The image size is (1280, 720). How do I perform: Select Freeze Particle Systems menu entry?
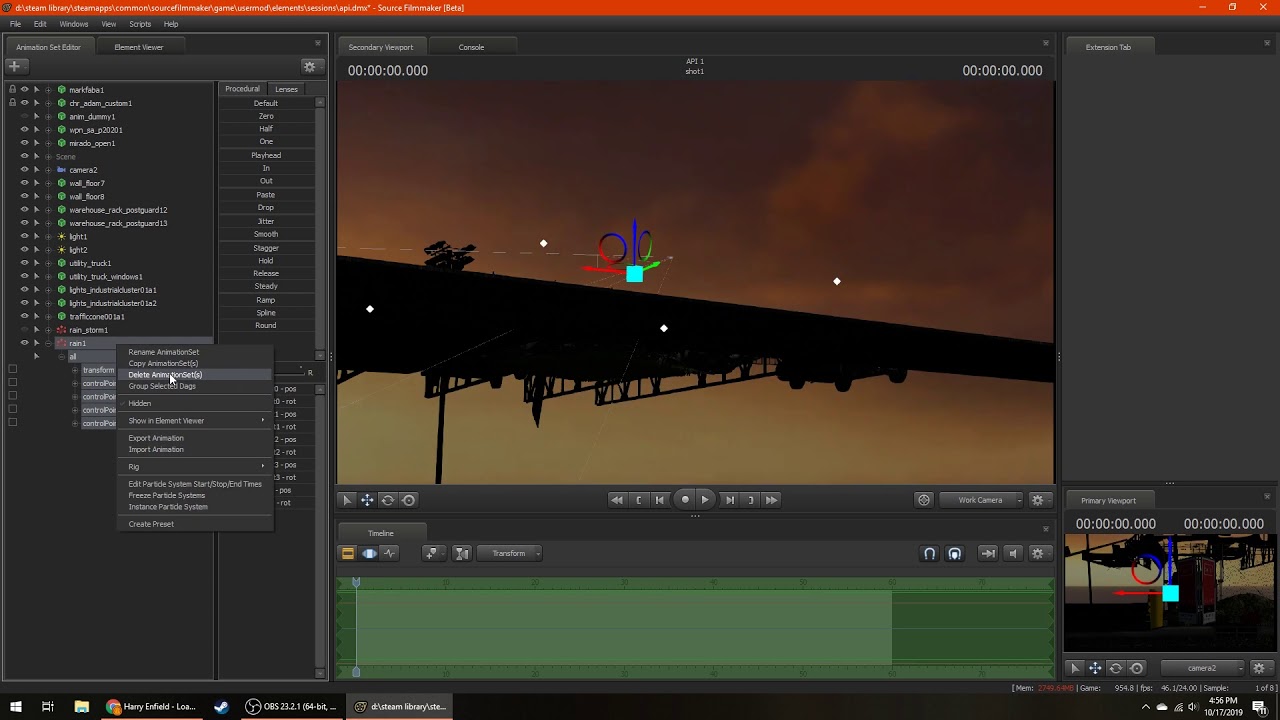194,495
